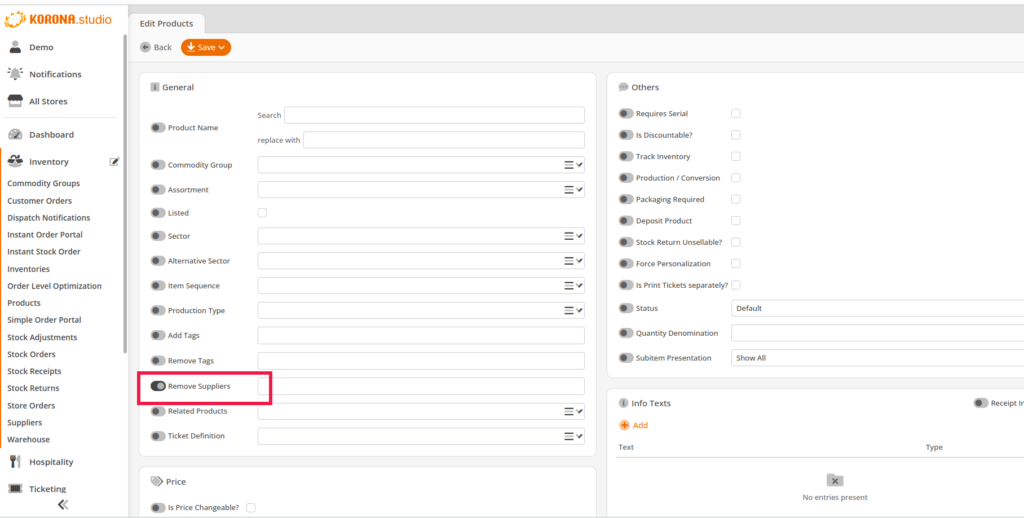Screen dimensions: 1024x518
Task: Click the Remove Tags input field
Action: [x=421, y=361]
